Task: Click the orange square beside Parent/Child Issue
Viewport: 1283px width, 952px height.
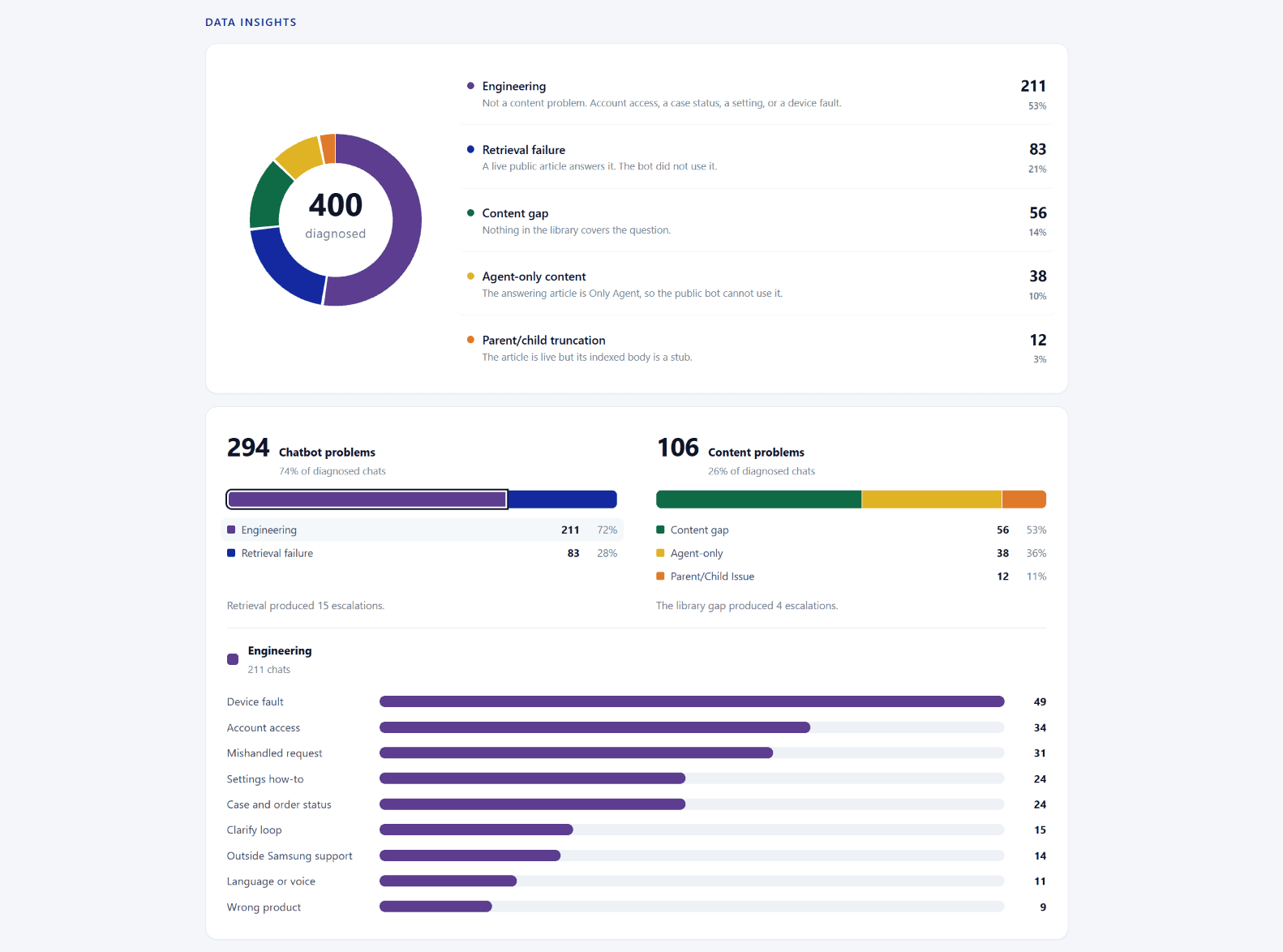Action: click(660, 577)
